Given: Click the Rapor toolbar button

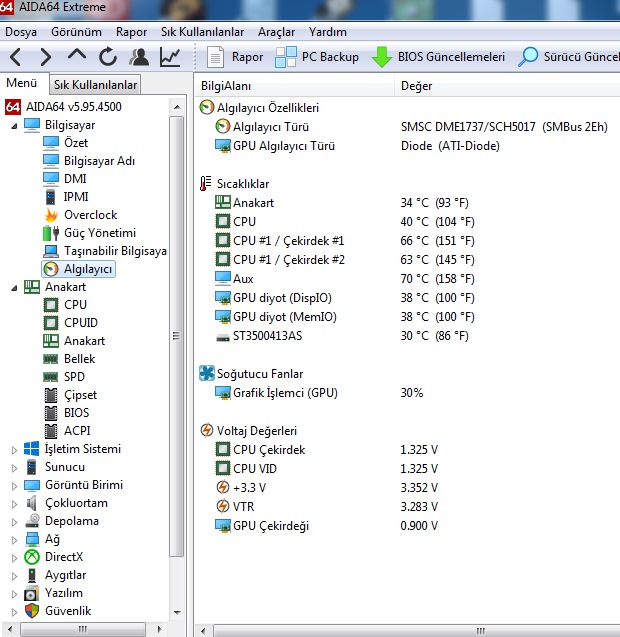Looking at the screenshot, I should (236, 57).
